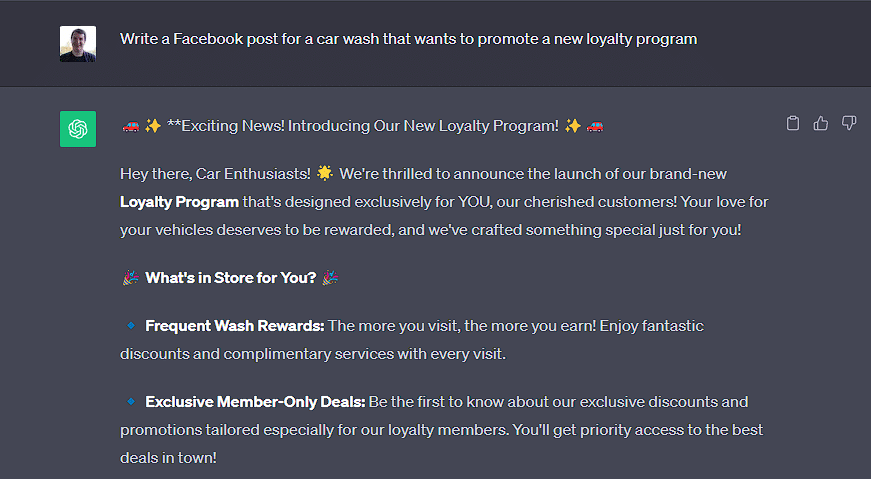Give the response a thumbs down
Image resolution: width=871 pixels, height=479 pixels.
click(x=849, y=123)
